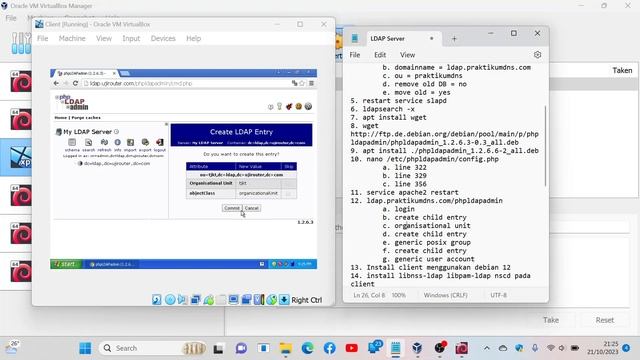This screenshot has height=360, width=640.
Task: Open the Help menu in Client VM window
Action: 193,38
